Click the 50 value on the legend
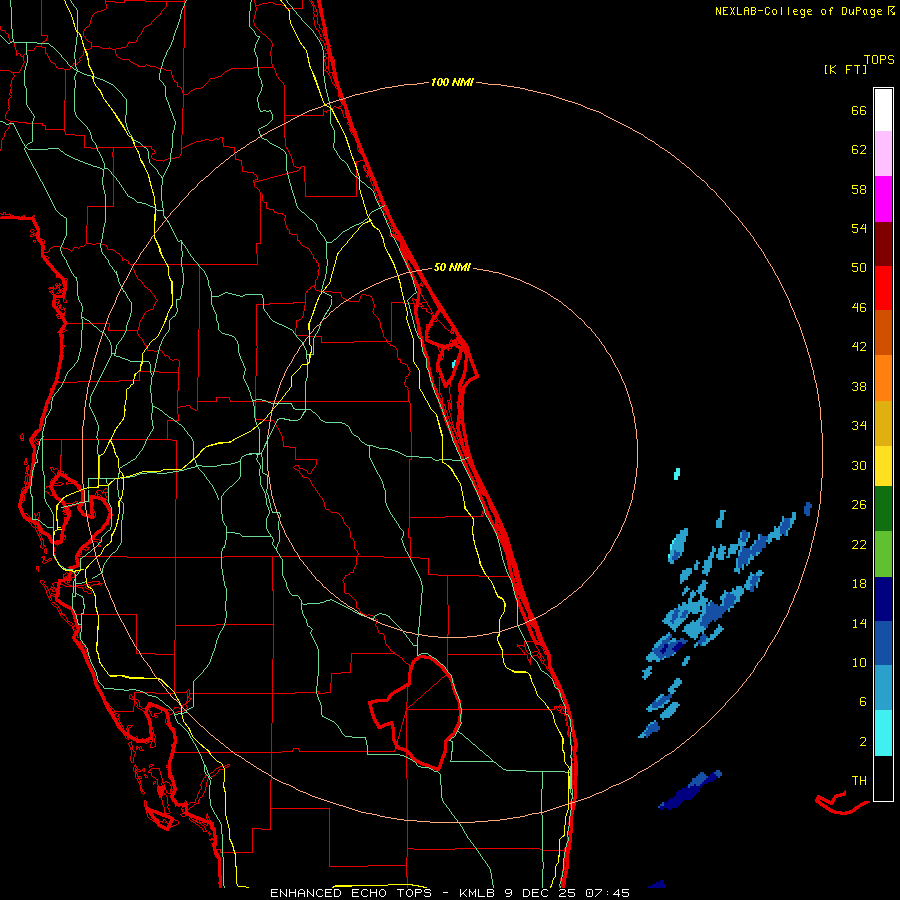Viewport: 900px width, 900px height. coord(859,268)
